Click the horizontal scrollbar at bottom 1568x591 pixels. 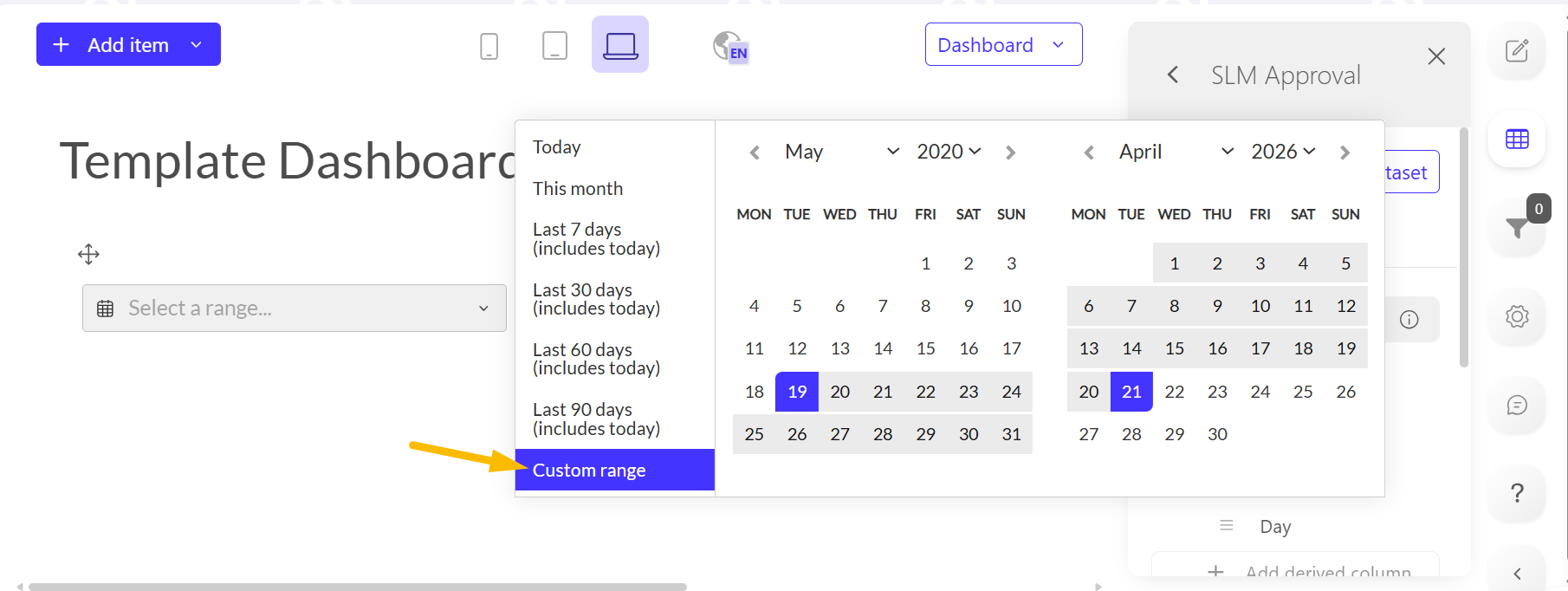pyautogui.click(x=357, y=587)
